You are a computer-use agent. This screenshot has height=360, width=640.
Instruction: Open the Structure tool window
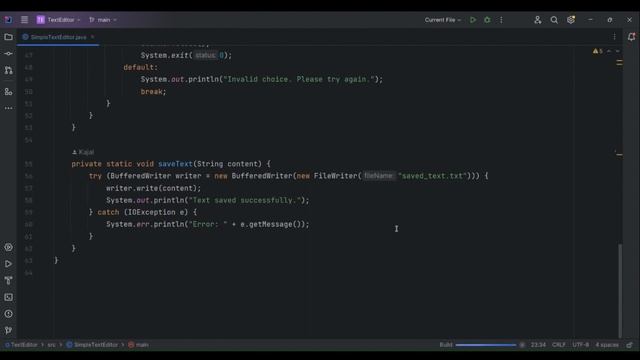coord(8,92)
